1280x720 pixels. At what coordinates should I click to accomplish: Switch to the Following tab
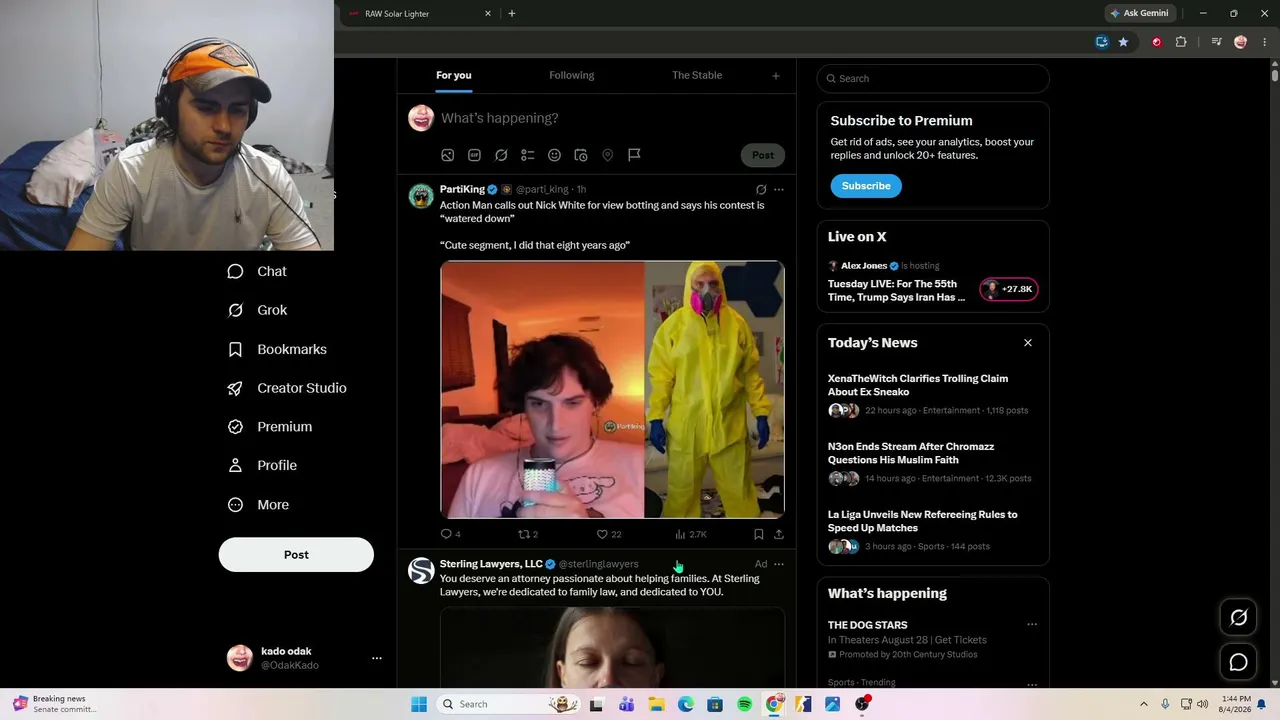(x=571, y=75)
